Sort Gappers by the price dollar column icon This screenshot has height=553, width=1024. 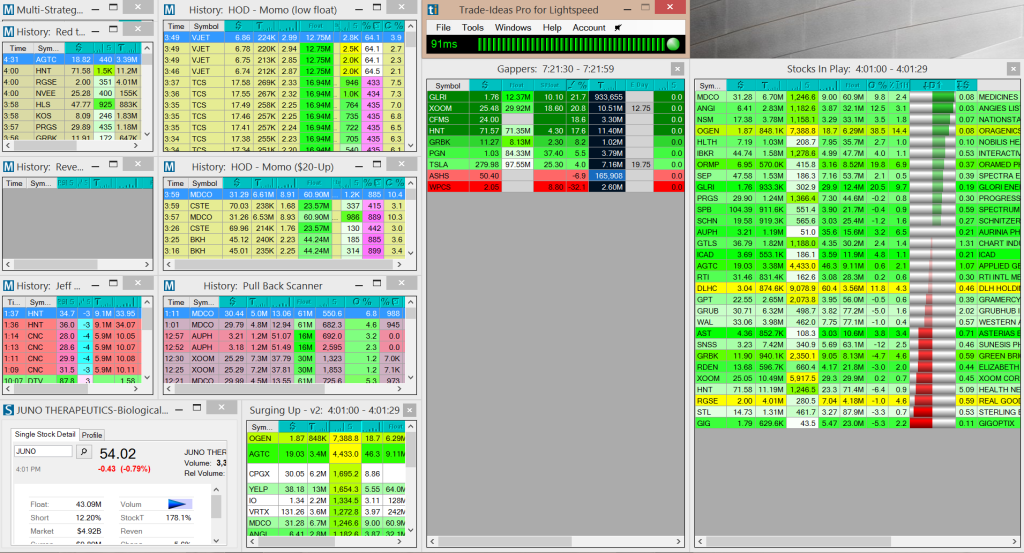tap(485, 86)
